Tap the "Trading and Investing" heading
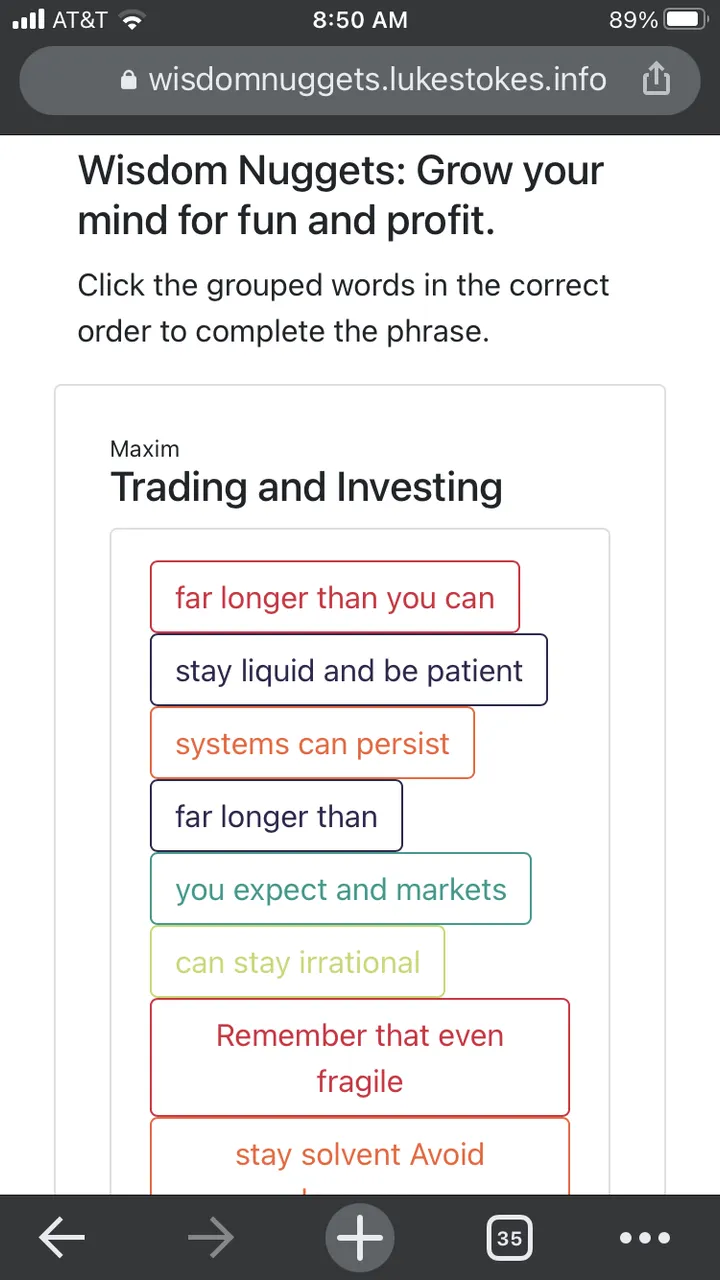 tap(306, 487)
